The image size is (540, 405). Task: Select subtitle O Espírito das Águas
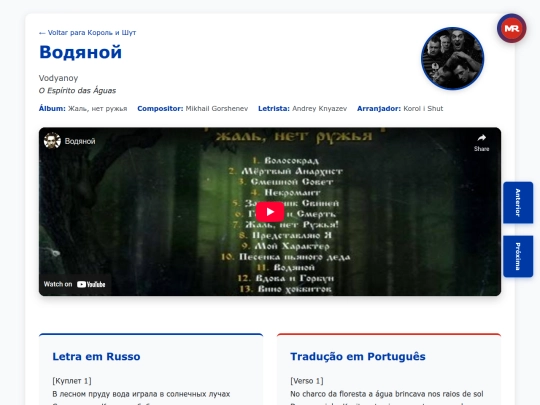click(77, 91)
